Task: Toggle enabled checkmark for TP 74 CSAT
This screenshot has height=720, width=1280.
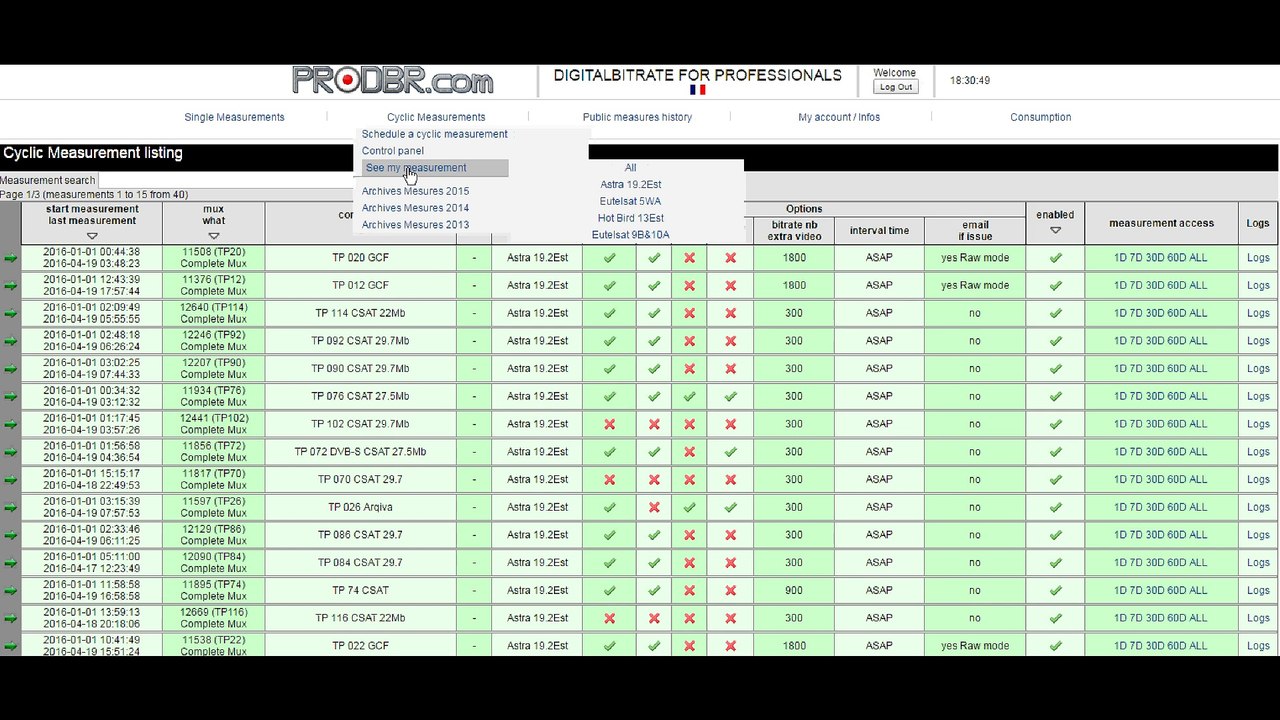Action: [1055, 591]
